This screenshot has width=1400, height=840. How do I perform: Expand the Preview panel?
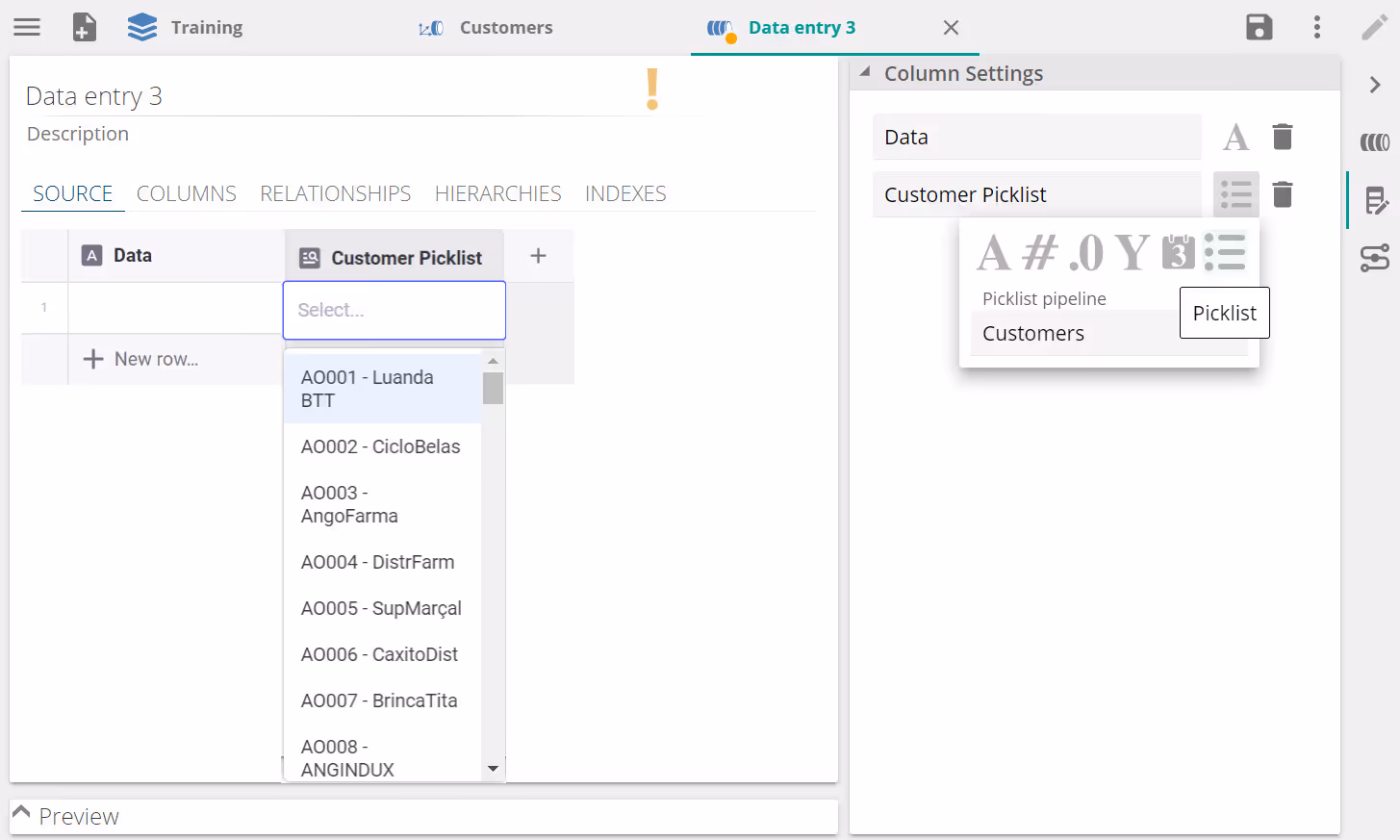21,815
